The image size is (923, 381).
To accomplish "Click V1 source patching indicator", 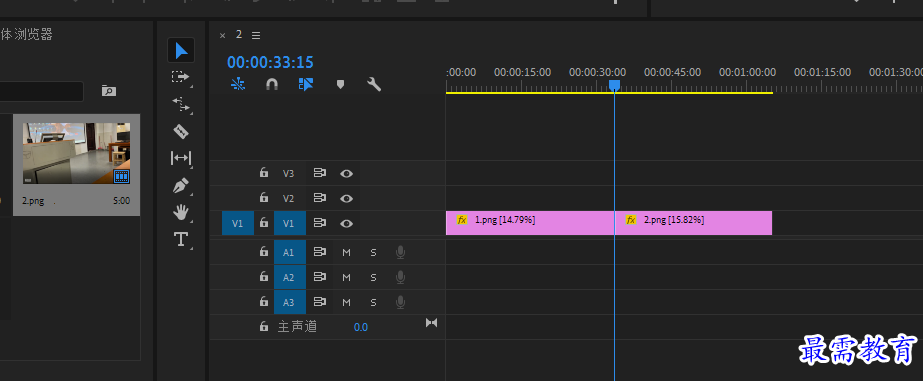I will point(238,223).
